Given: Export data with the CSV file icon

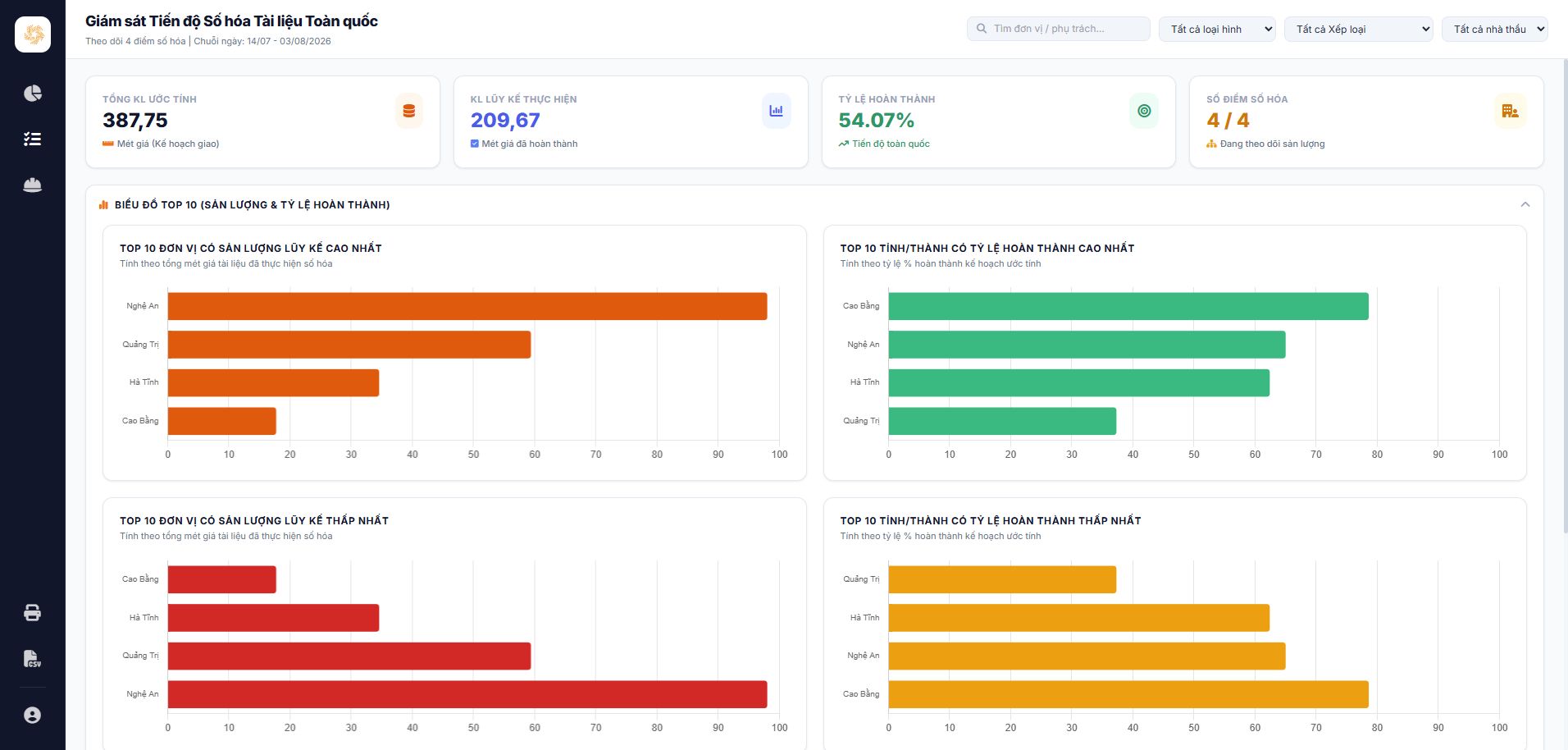Looking at the screenshot, I should pyautogui.click(x=33, y=659).
